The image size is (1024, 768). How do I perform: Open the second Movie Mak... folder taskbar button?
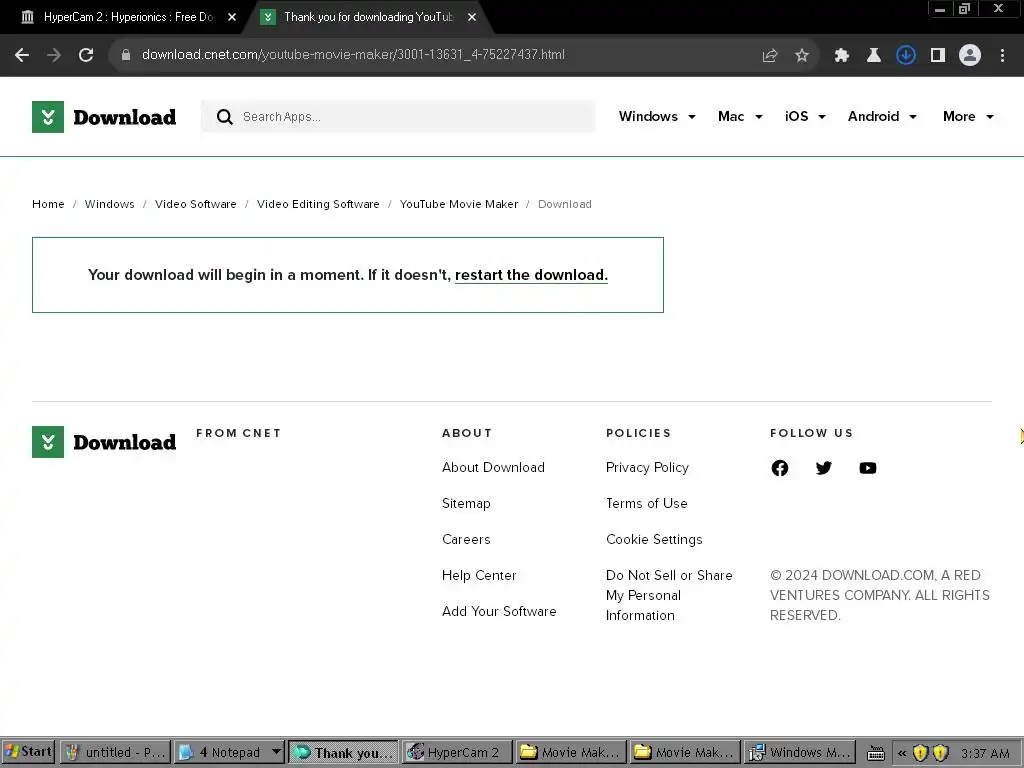[684, 752]
